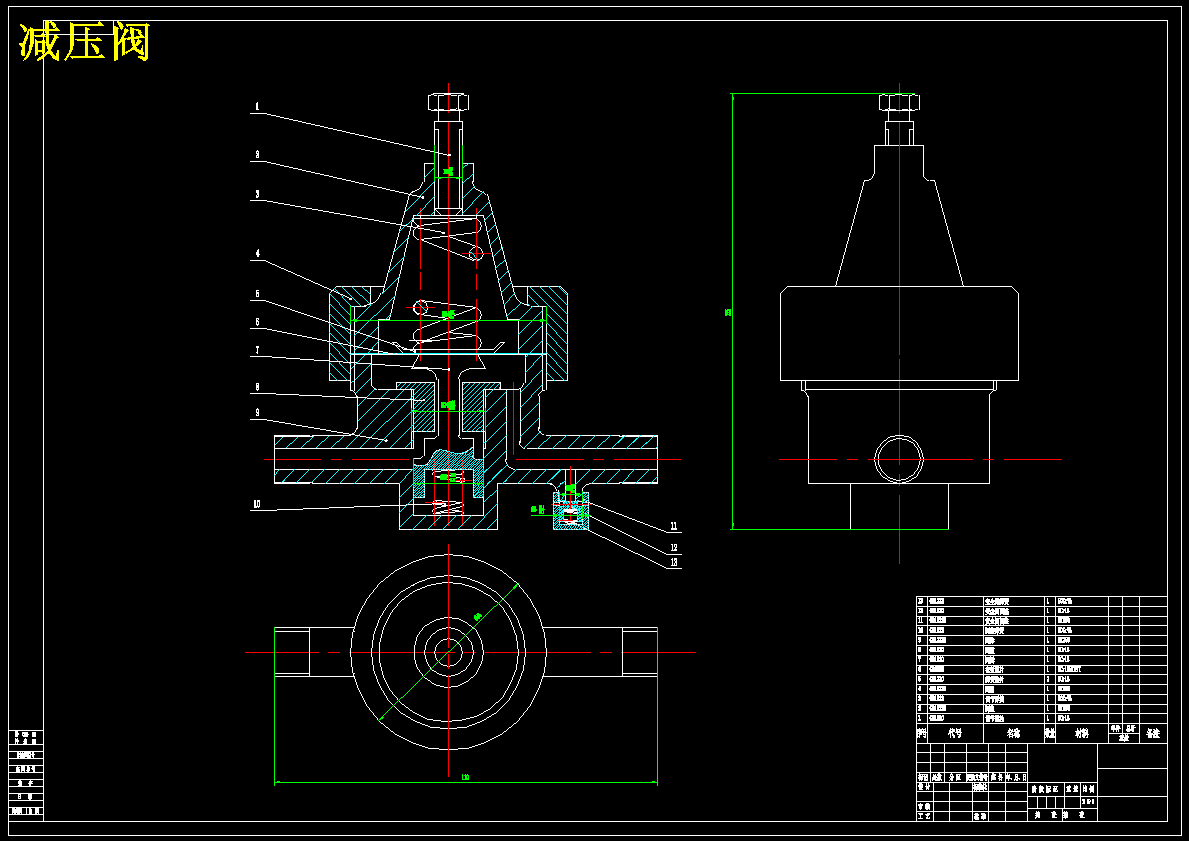
Task: Click the 工艺 cell in title block
Action: coord(924,817)
